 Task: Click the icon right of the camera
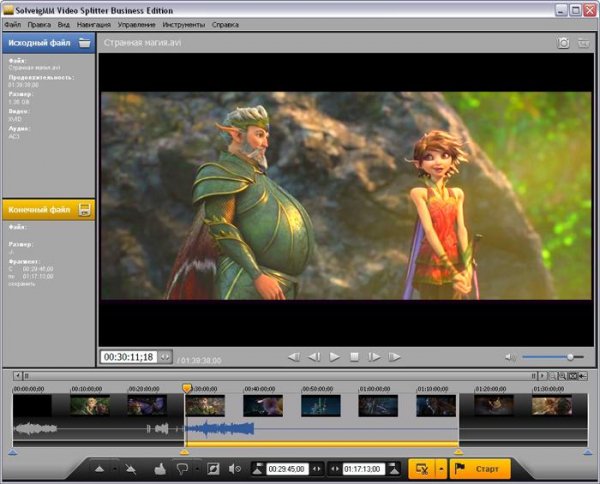[584, 43]
